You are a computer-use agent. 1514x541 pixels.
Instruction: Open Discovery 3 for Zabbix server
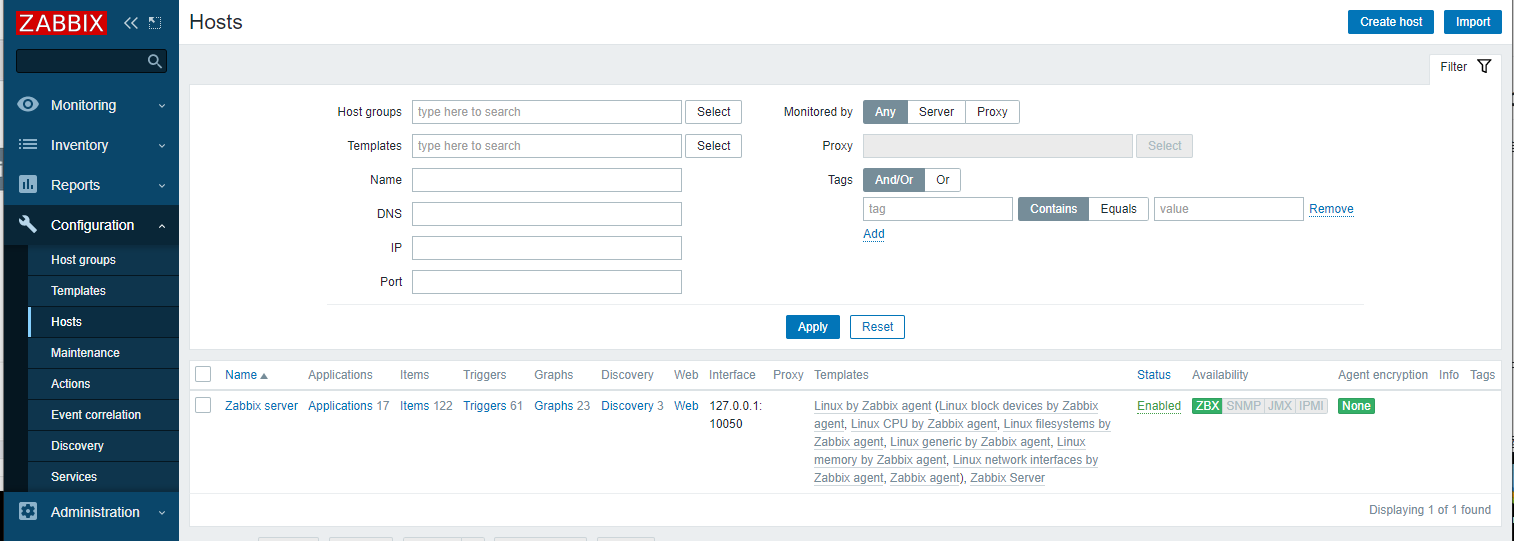(x=627, y=406)
